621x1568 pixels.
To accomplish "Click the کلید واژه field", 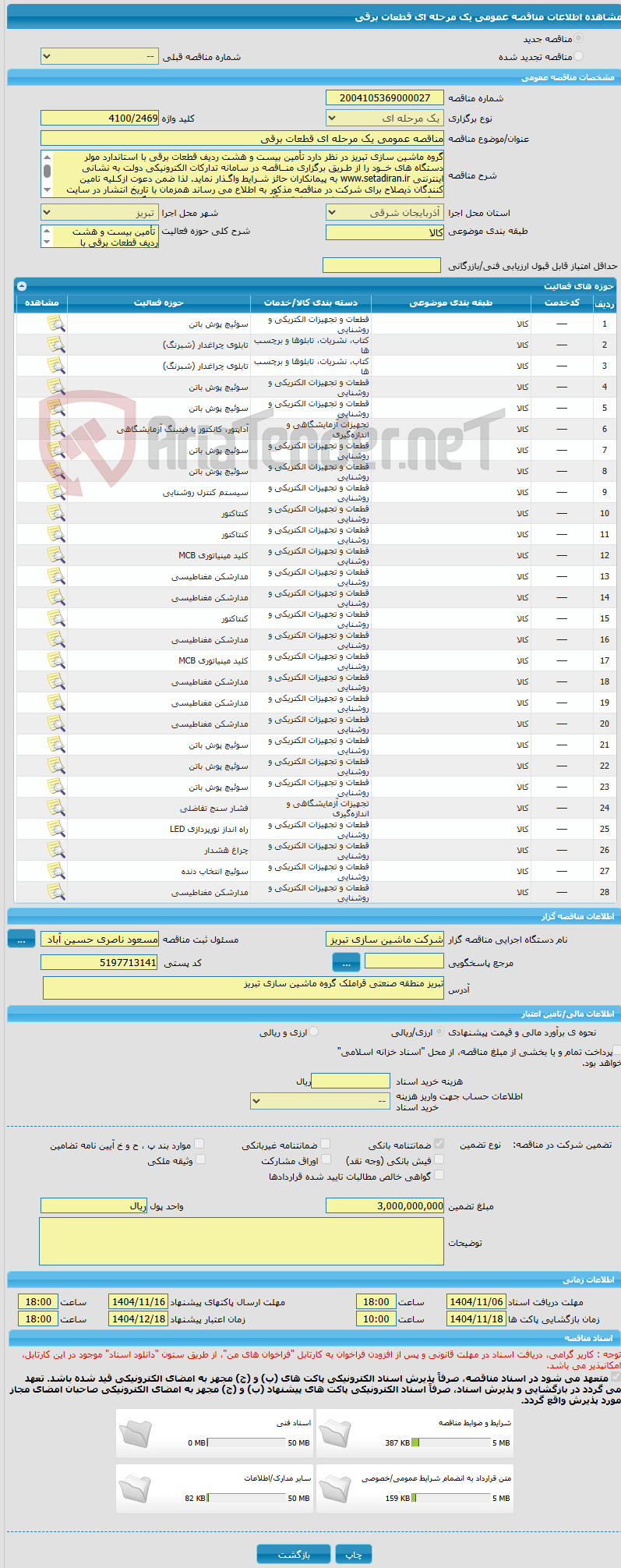I will click(x=100, y=118).
